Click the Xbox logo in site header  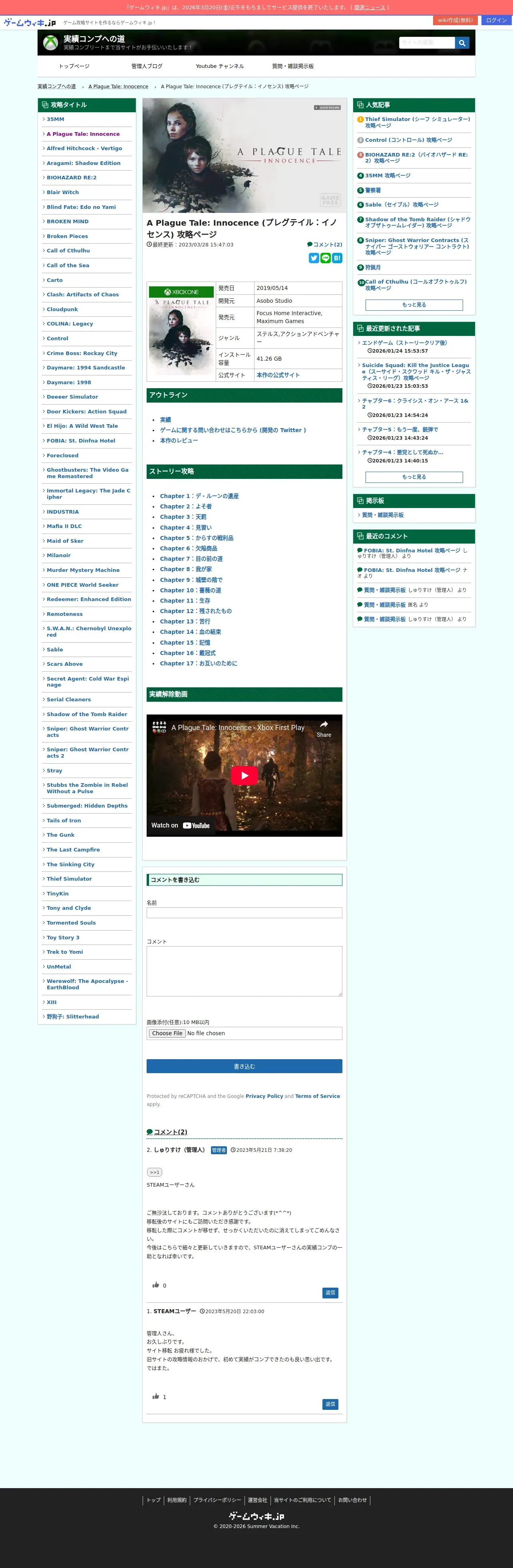pyautogui.click(x=51, y=43)
